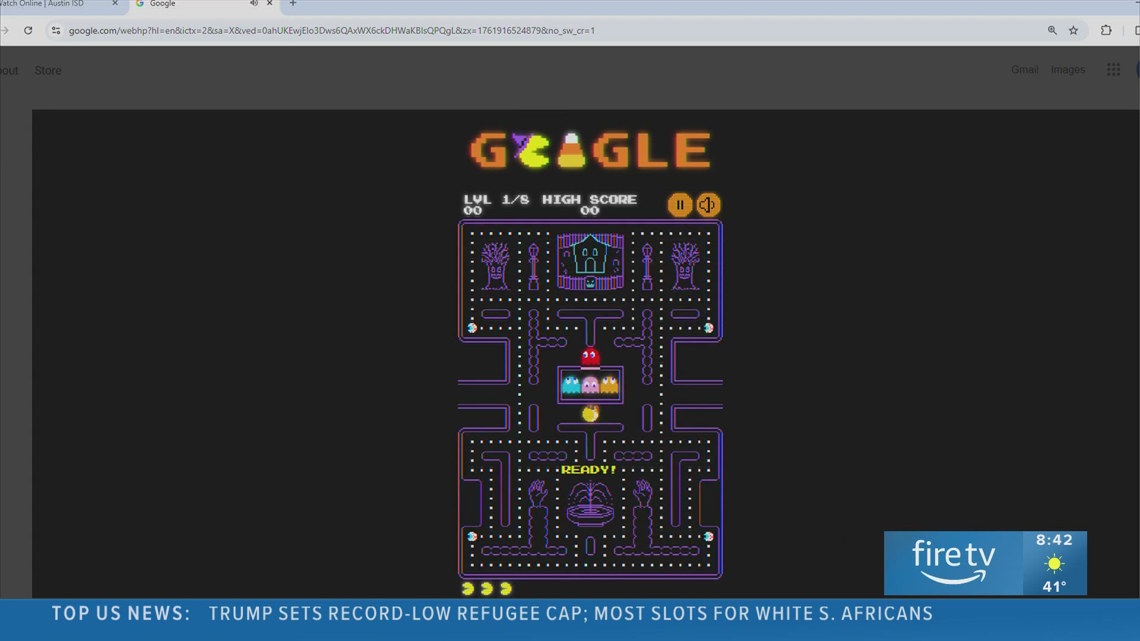Toggle the bookmark star for this page
This screenshot has height=641, width=1140.
click(1073, 30)
